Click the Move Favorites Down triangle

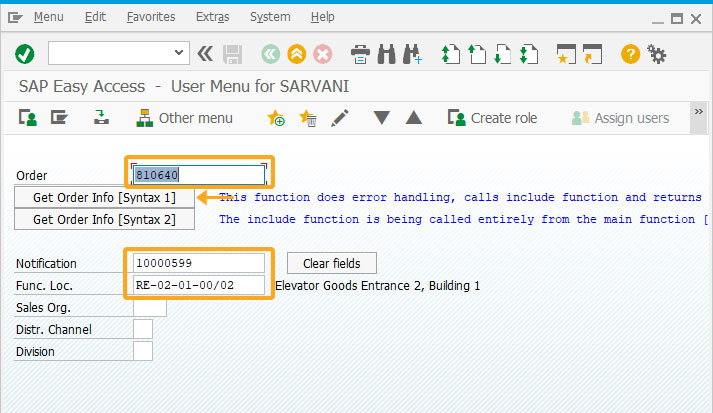tap(382, 118)
